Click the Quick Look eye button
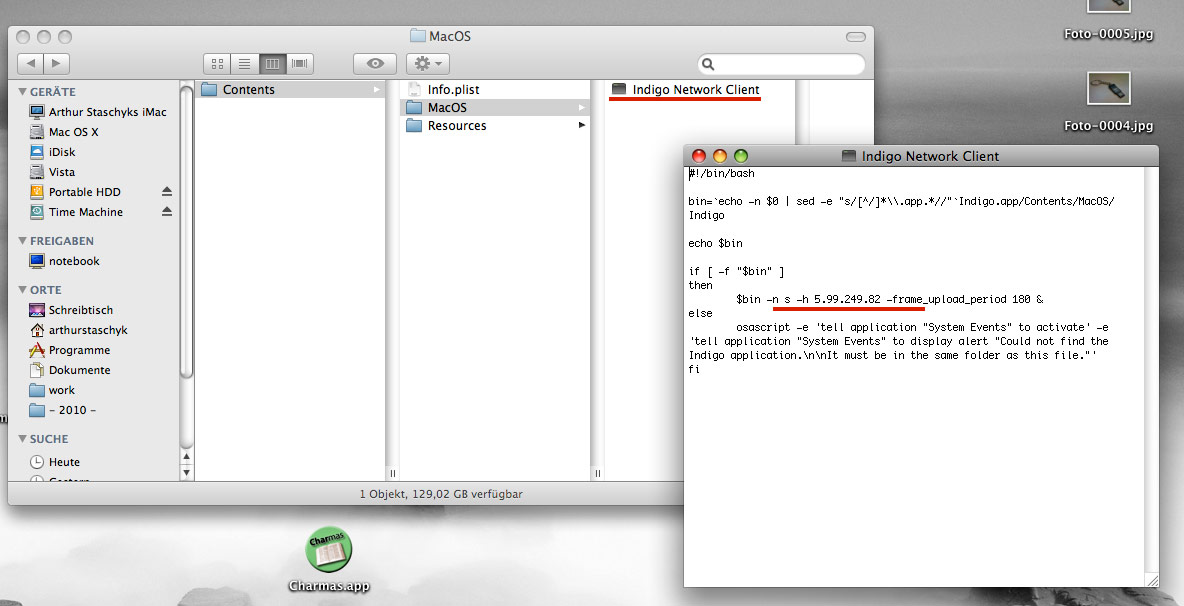This screenshot has width=1184, height=606. (x=375, y=64)
